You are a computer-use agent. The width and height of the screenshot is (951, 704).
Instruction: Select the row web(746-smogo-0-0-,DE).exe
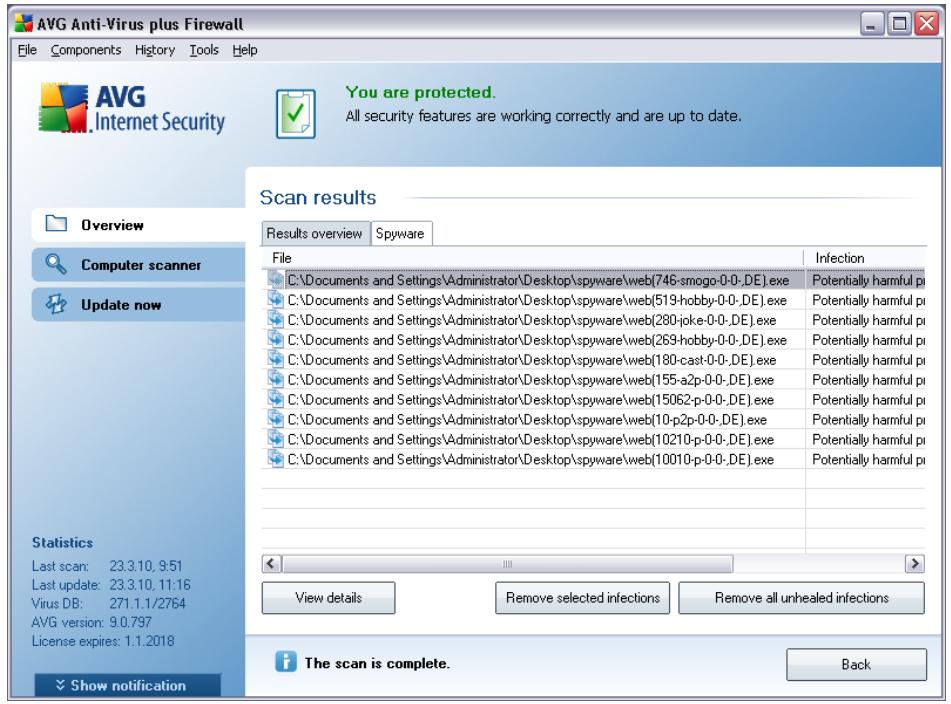coord(593,280)
